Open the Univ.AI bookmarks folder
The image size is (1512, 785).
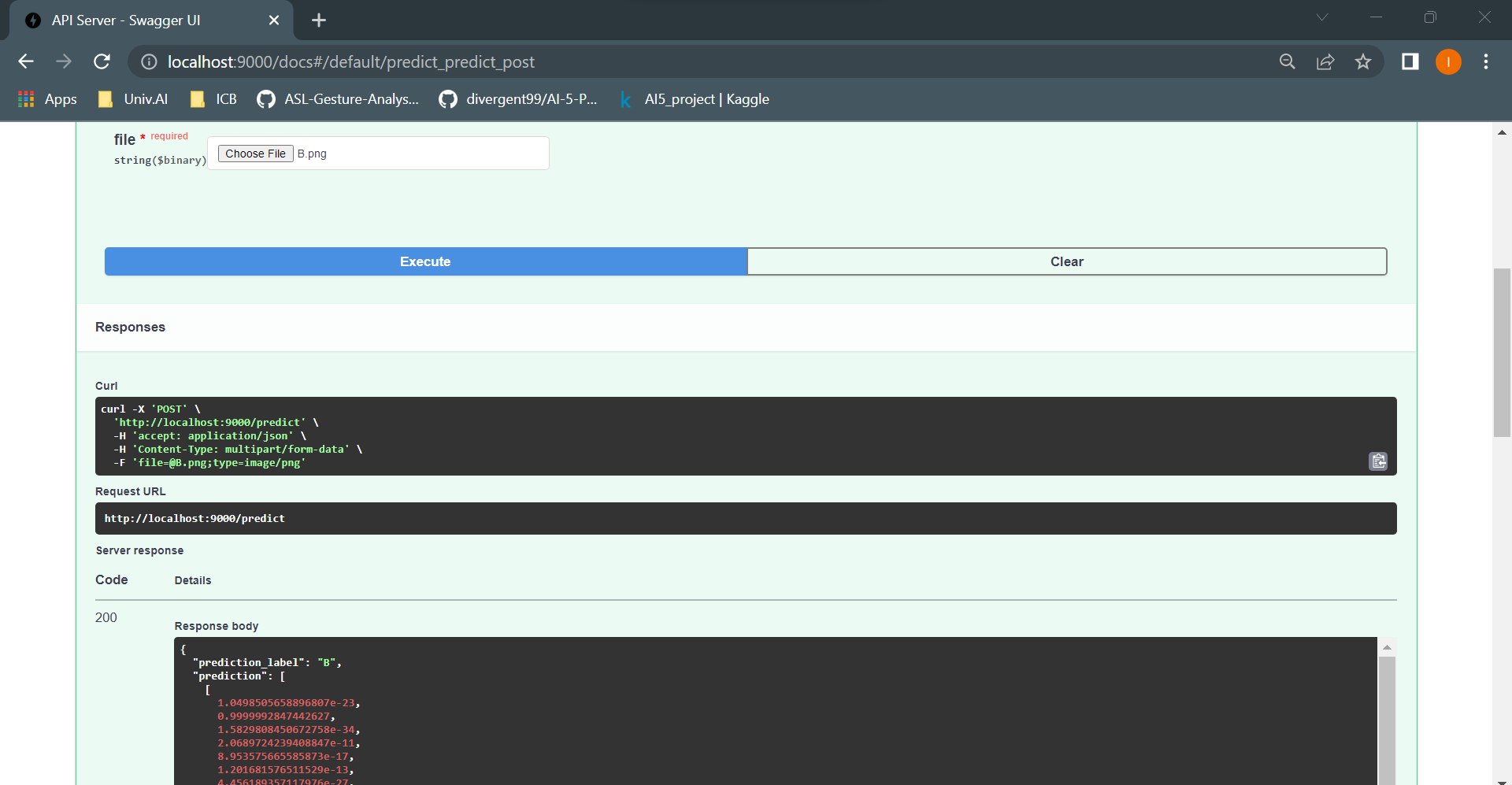click(x=132, y=99)
